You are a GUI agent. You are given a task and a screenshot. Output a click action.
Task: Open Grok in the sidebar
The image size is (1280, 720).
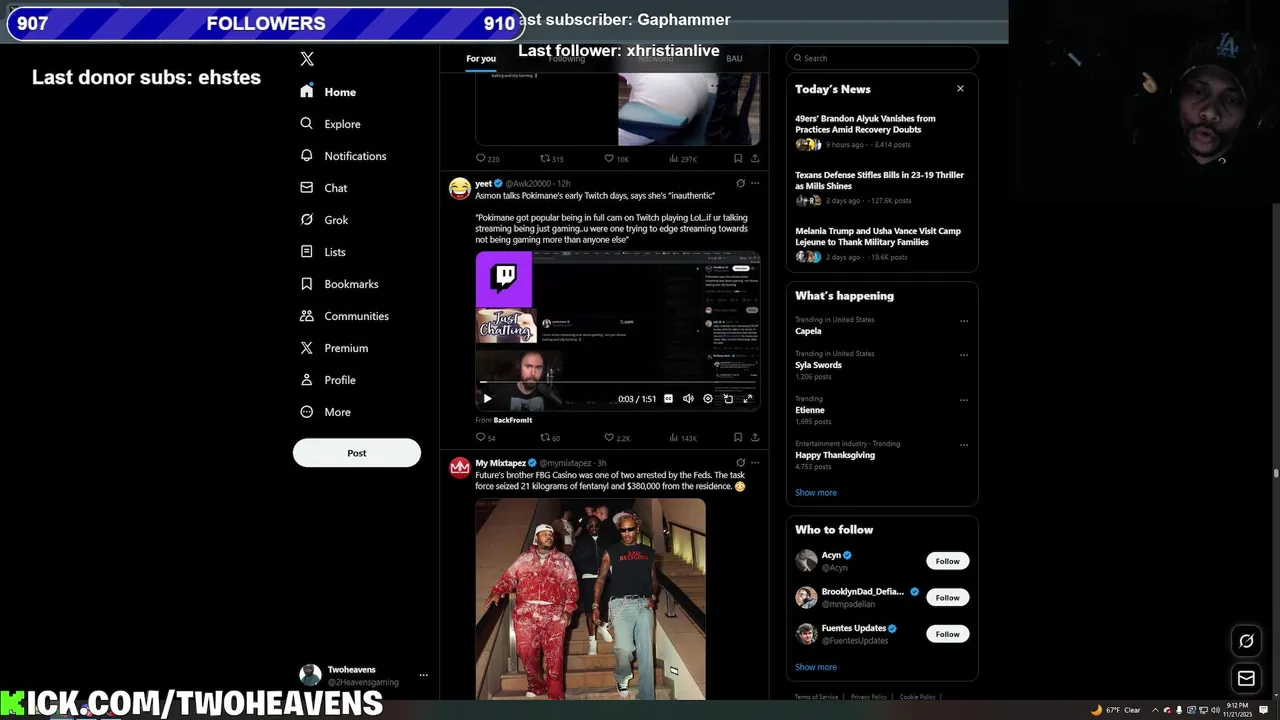coord(324,220)
